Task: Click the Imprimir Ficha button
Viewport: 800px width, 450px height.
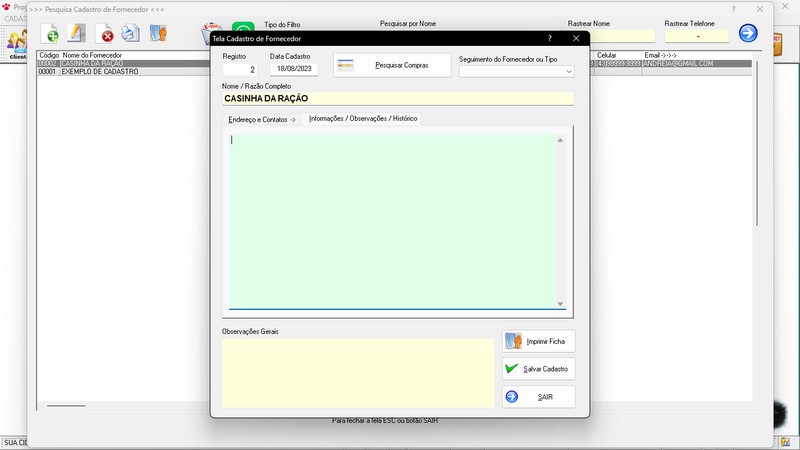Action: coord(539,341)
